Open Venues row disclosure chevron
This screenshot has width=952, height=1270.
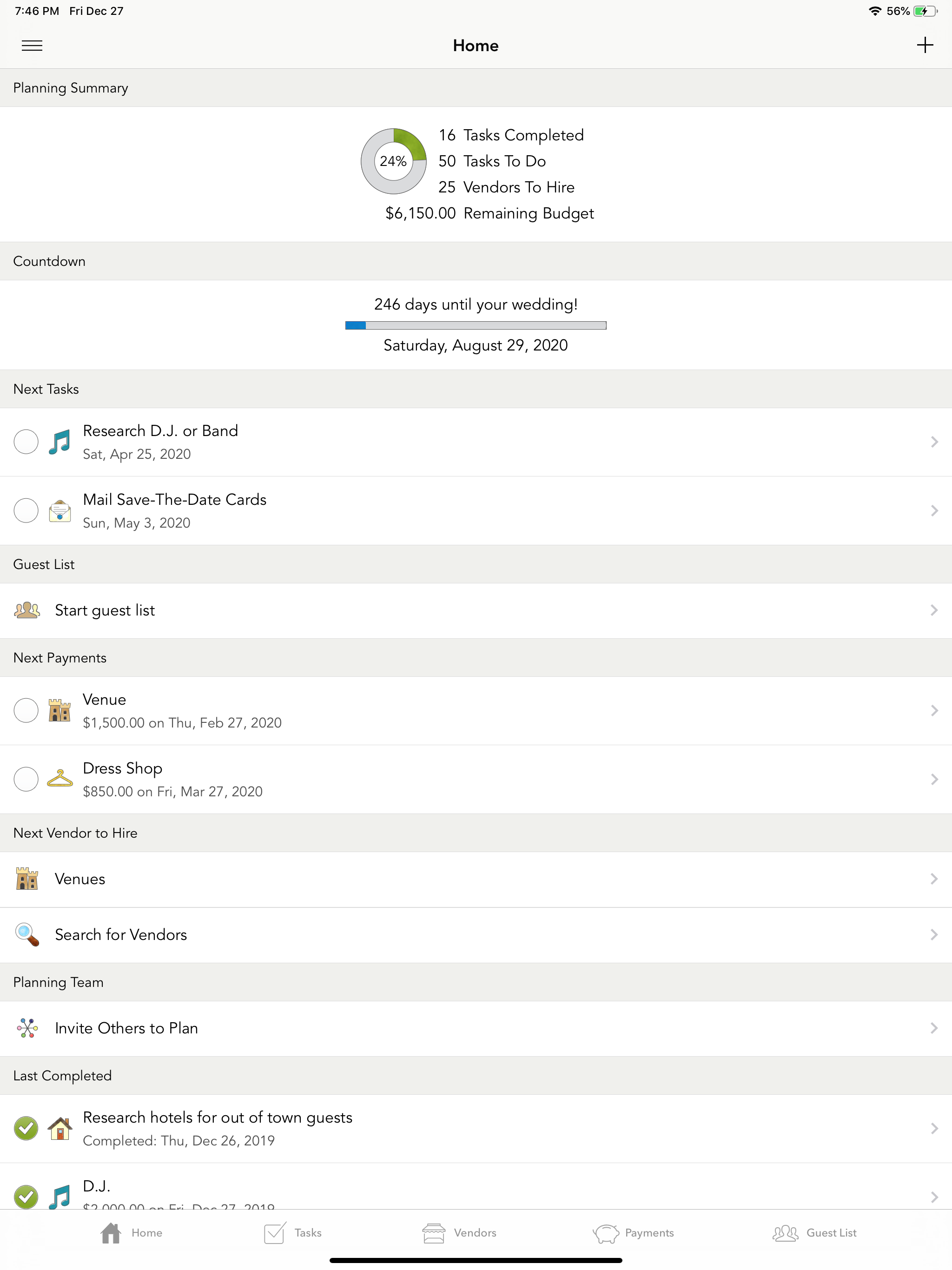pyautogui.click(x=933, y=879)
